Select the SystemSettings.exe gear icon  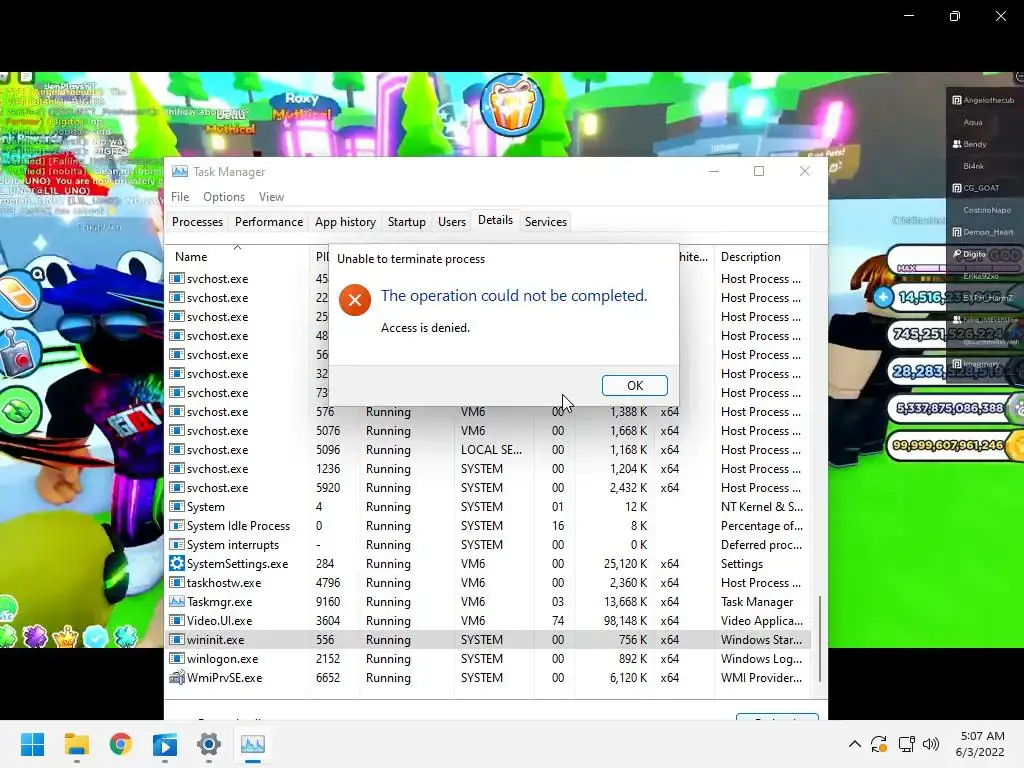(x=176, y=564)
